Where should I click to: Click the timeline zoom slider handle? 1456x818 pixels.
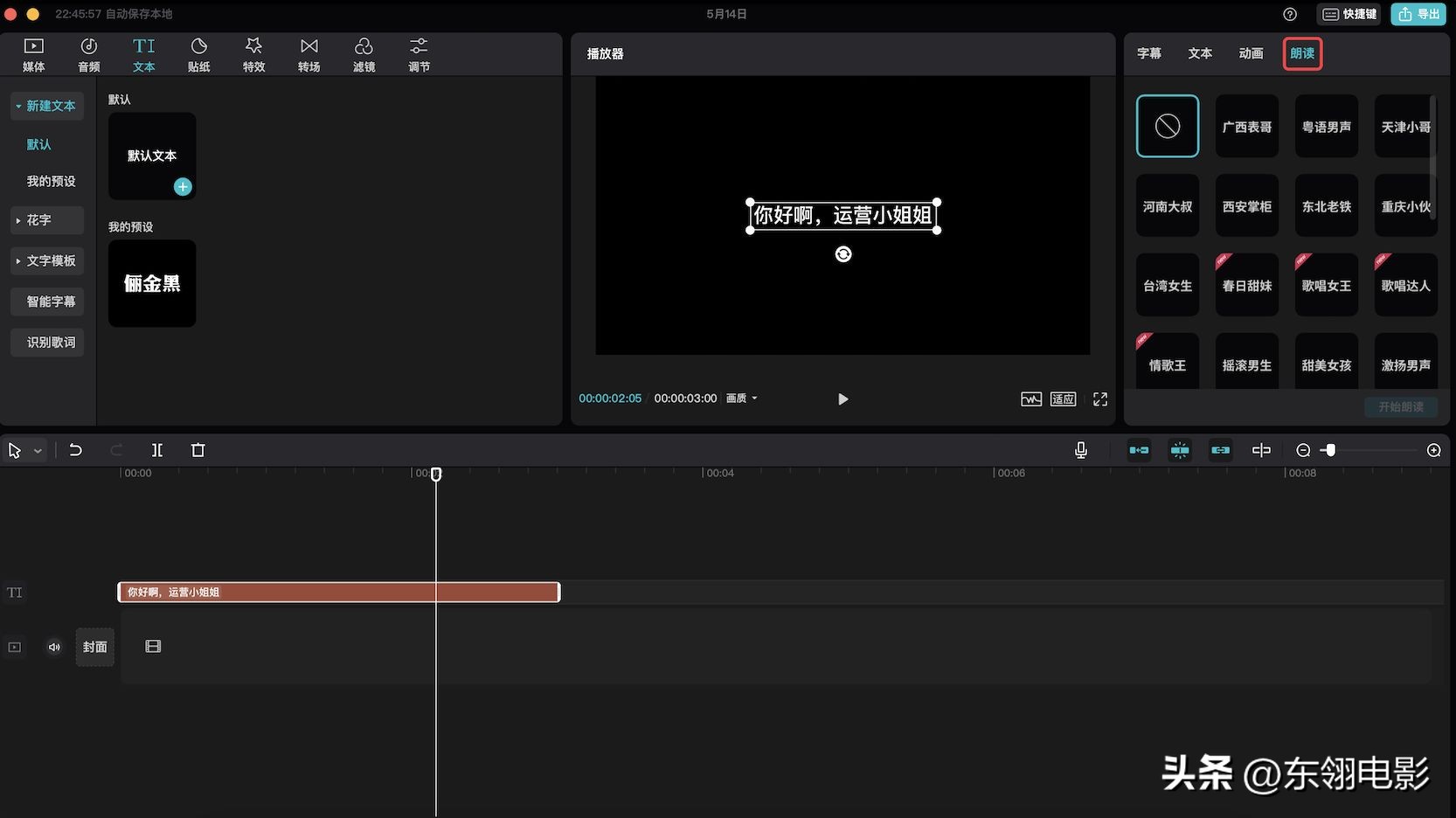[x=1330, y=450]
